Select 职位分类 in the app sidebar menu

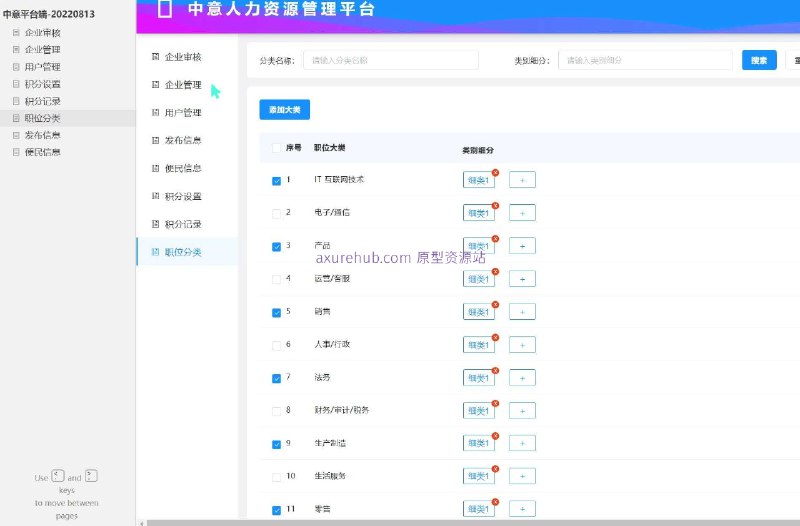click(x=187, y=252)
